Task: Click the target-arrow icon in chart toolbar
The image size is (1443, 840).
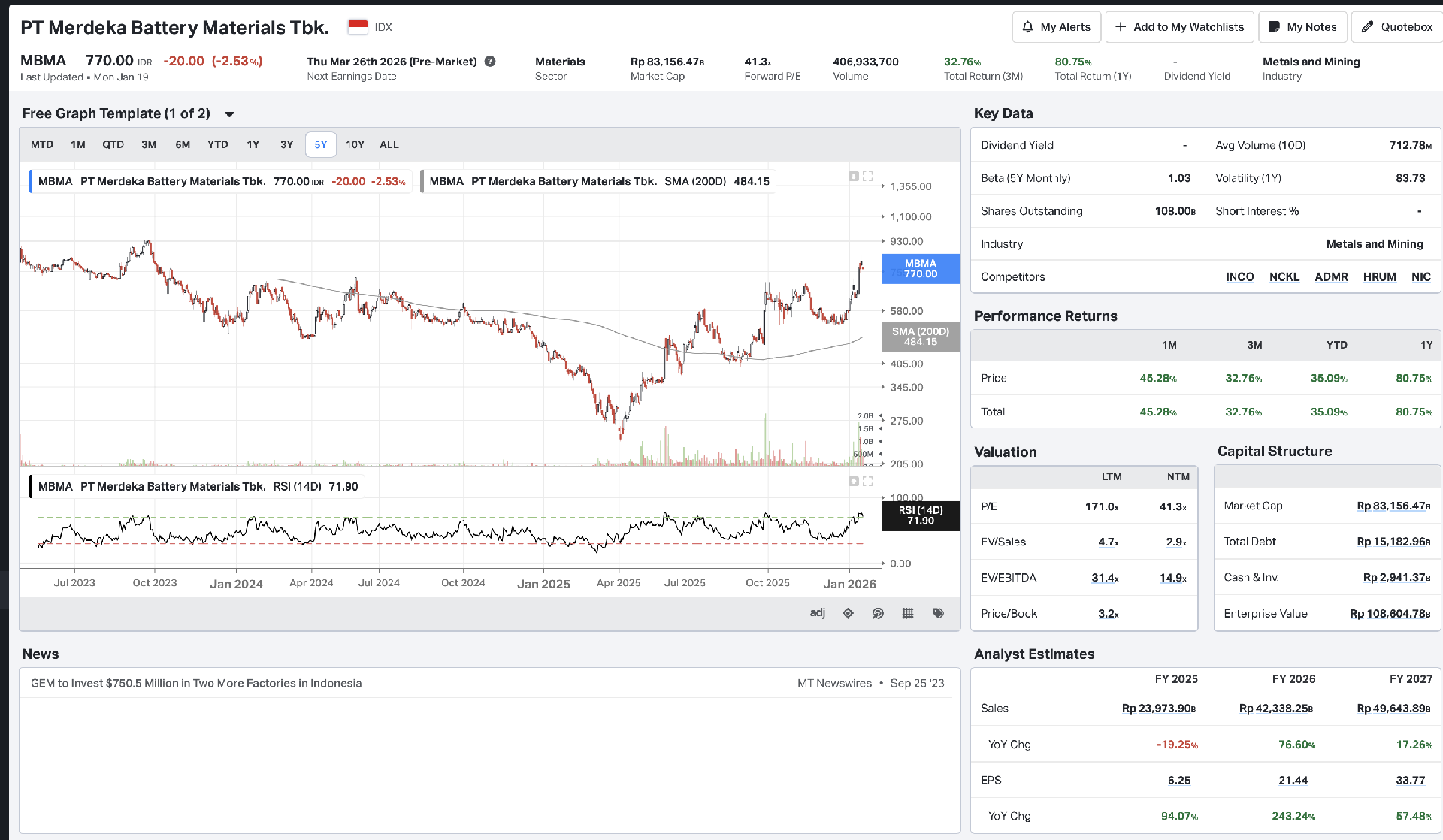Action: pyautogui.click(x=878, y=613)
